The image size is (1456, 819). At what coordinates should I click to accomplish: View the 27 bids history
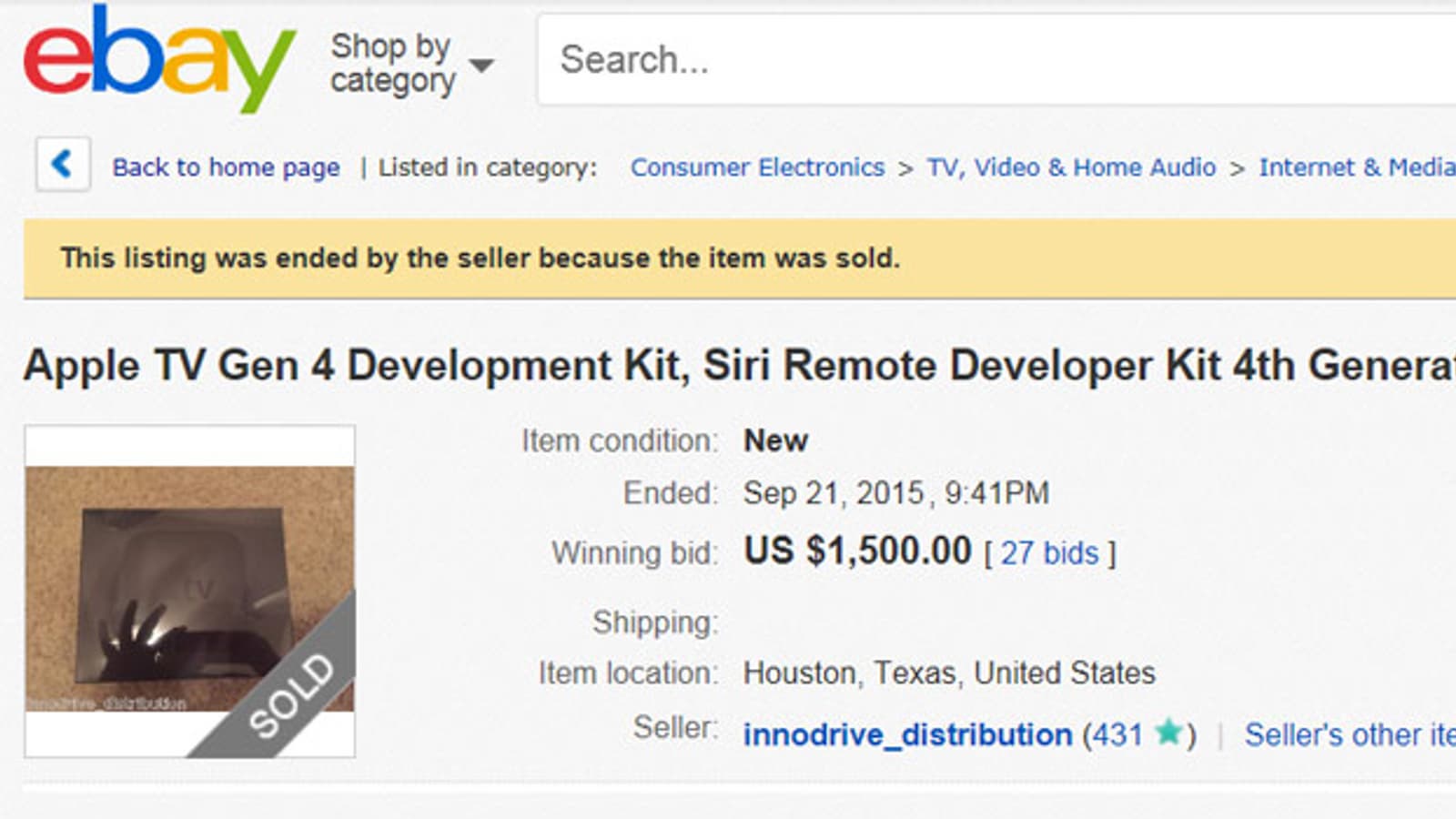point(1049,553)
